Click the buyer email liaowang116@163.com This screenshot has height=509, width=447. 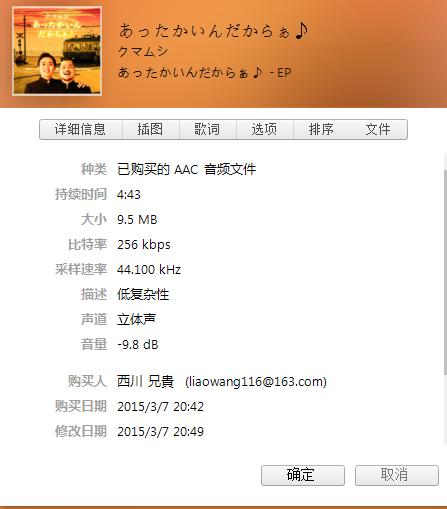(x=256, y=382)
